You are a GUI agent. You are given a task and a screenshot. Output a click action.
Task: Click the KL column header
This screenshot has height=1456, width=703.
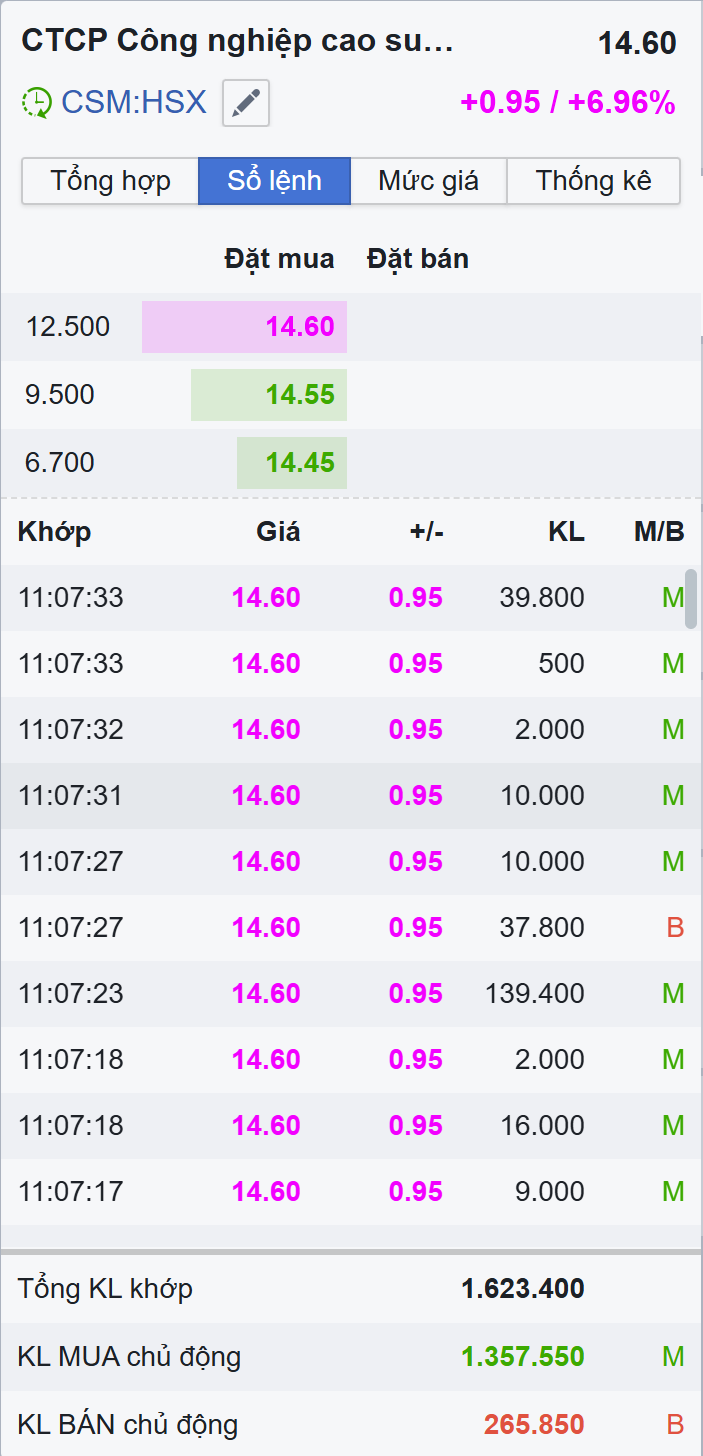566,532
